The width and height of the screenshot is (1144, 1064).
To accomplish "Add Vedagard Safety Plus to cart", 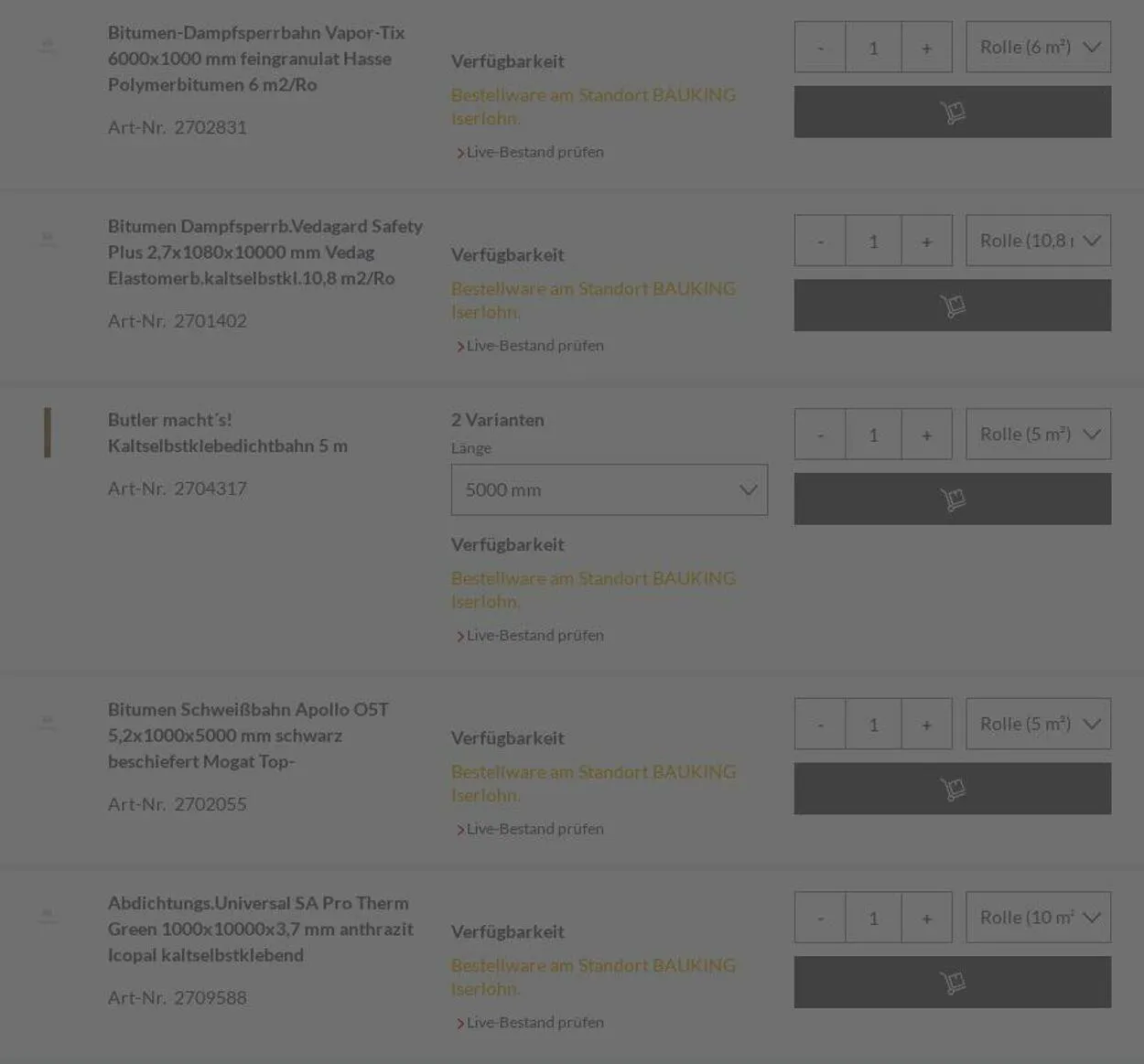I will point(952,306).
